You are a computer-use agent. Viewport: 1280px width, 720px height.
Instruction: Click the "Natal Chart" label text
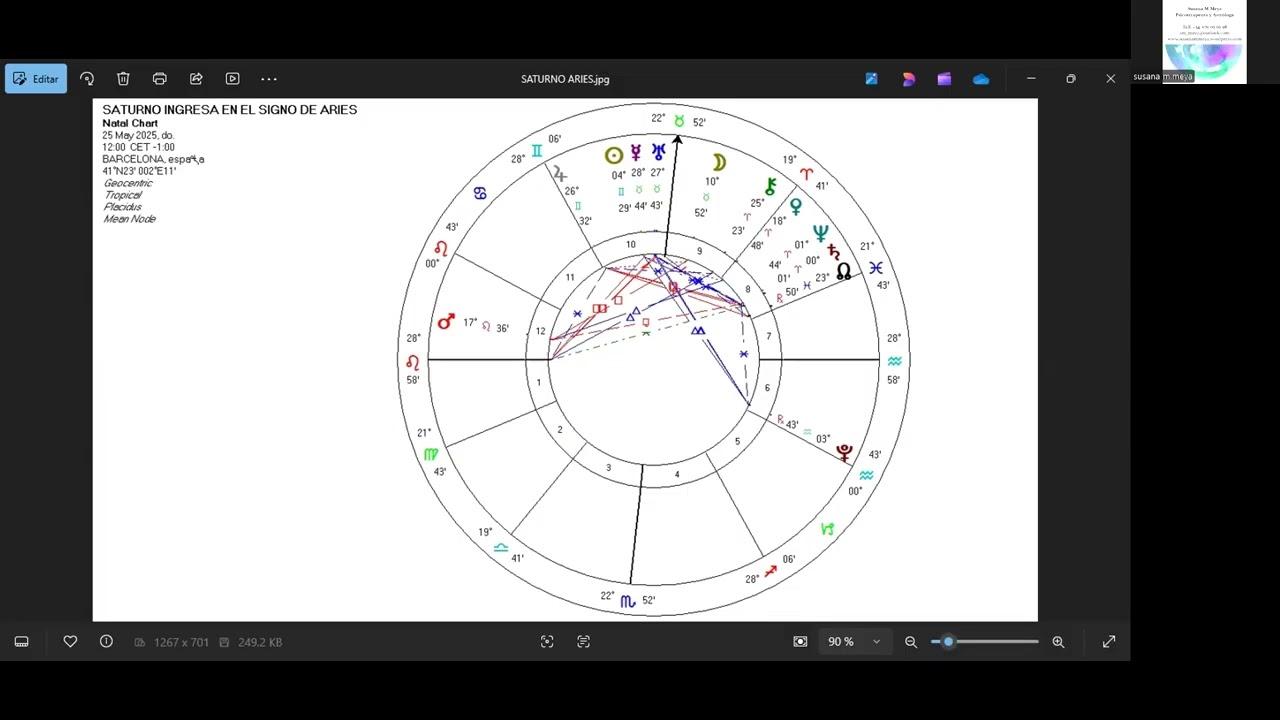pos(130,123)
